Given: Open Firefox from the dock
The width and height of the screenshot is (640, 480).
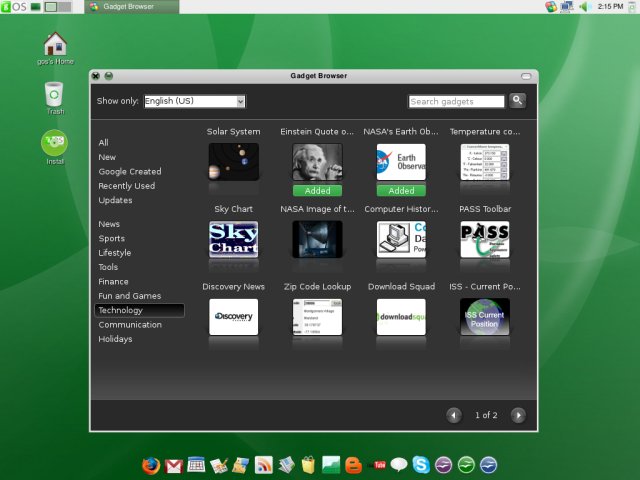Looking at the screenshot, I should [x=151, y=465].
